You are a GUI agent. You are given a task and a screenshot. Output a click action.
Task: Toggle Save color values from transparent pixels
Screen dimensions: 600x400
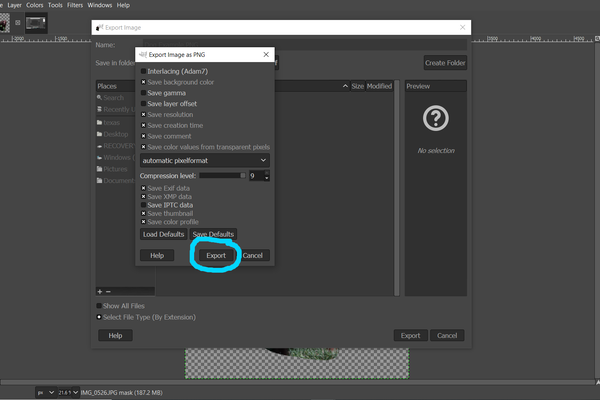[143, 147]
